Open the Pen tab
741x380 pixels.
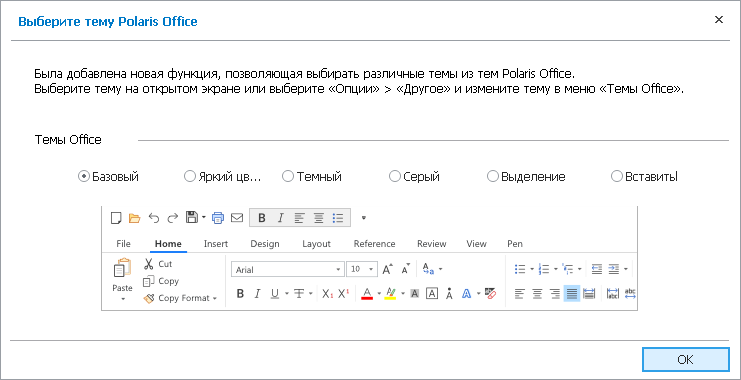515,244
